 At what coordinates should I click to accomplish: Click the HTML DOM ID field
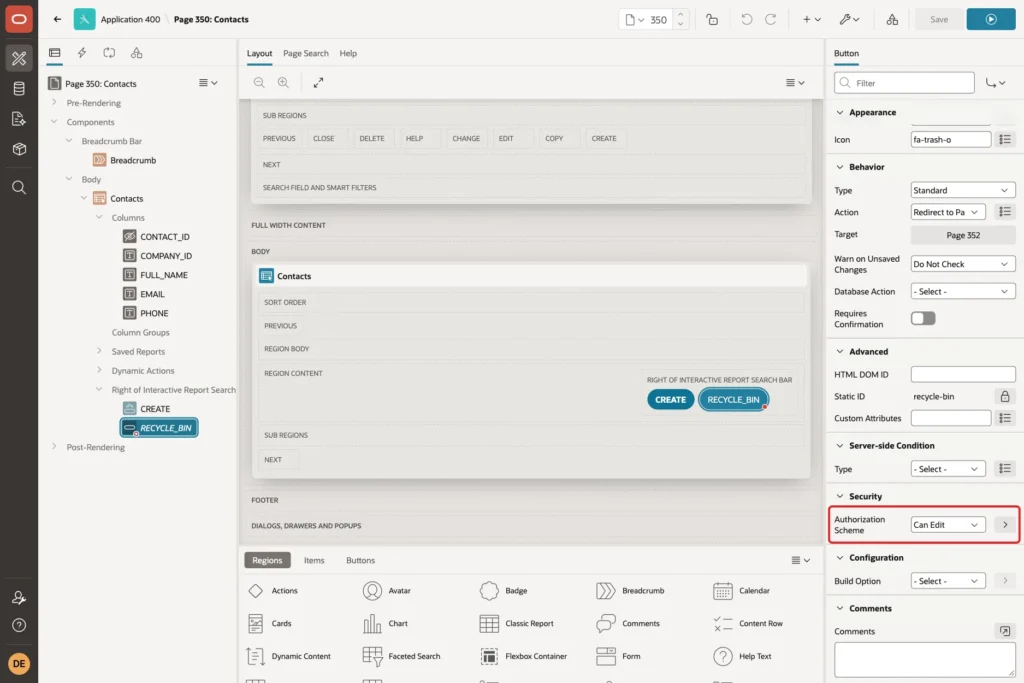pos(963,374)
